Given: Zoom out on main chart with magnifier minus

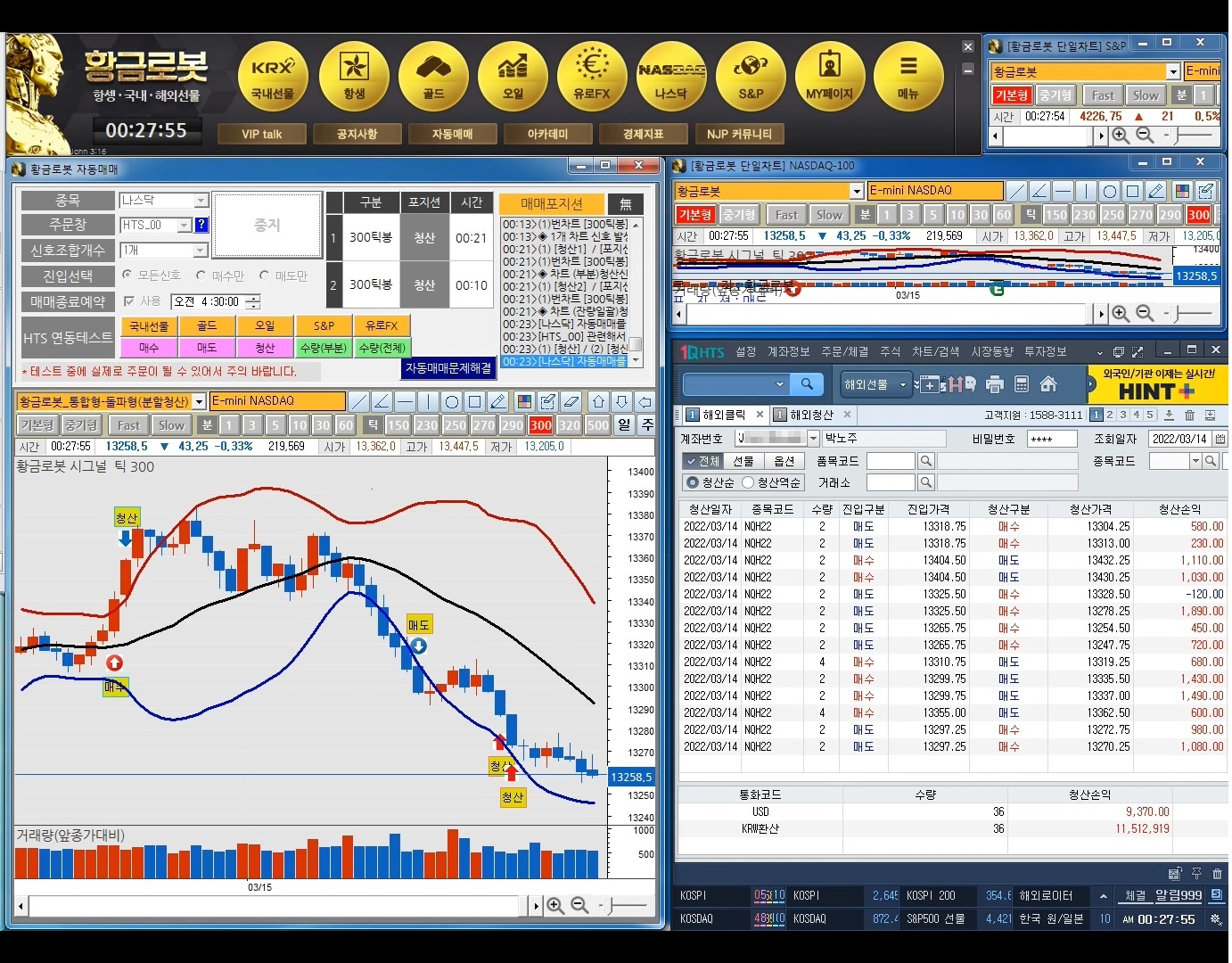Looking at the screenshot, I should click(579, 905).
